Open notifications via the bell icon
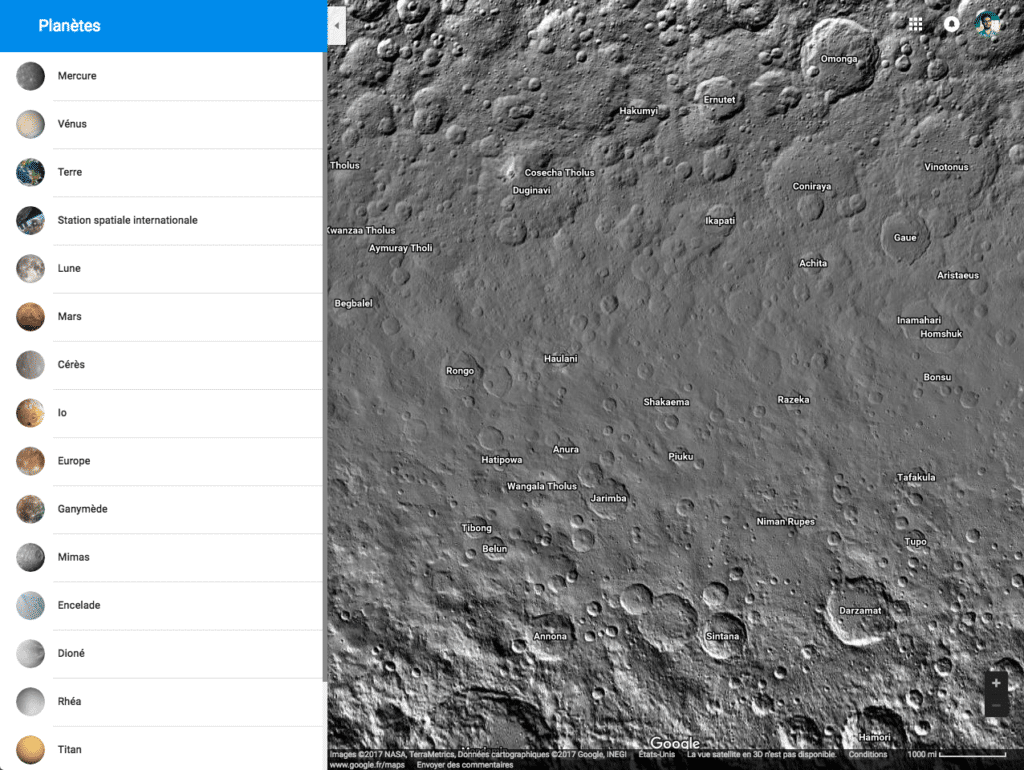The height and width of the screenshot is (770, 1024). pos(952,24)
